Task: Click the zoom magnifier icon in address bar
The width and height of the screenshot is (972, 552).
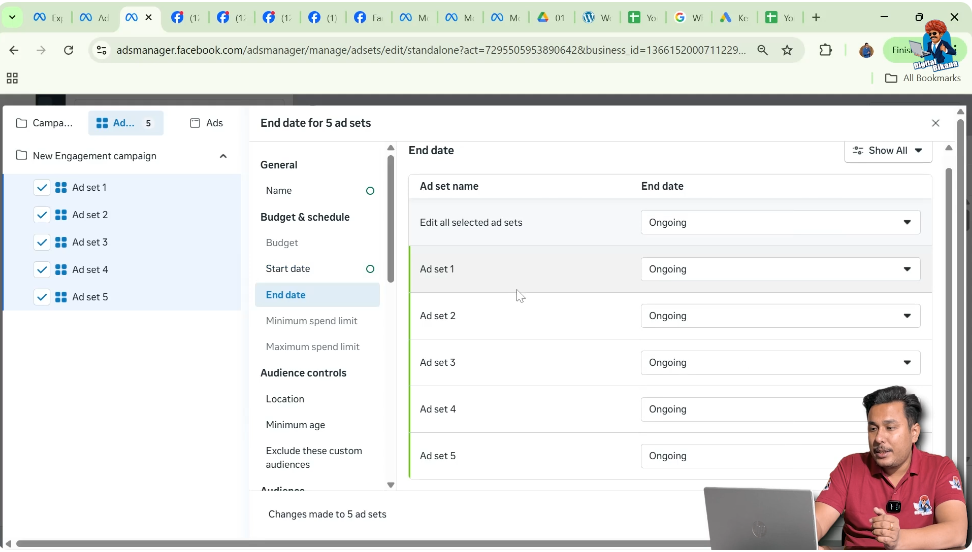Action: 762,50
